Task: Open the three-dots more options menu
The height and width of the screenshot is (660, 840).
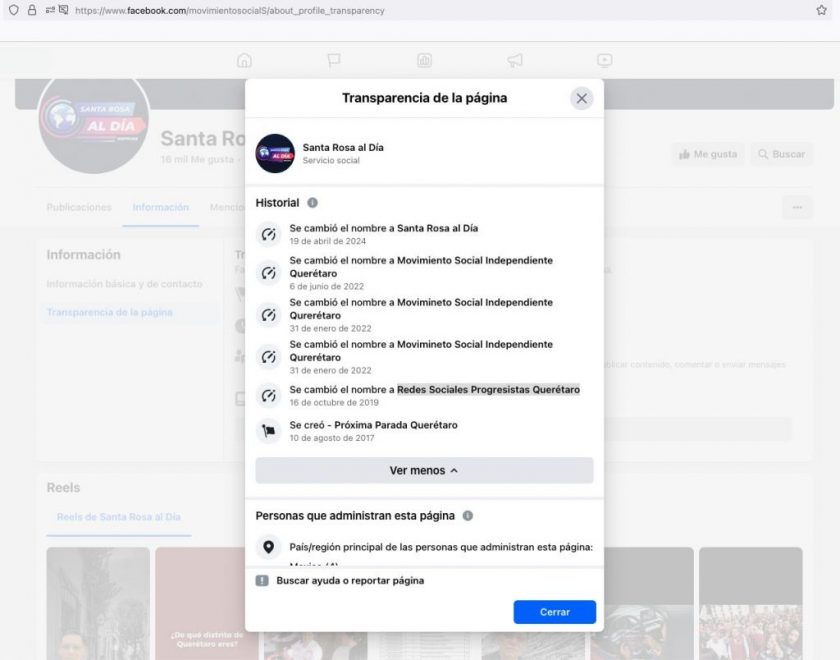Action: coord(796,208)
